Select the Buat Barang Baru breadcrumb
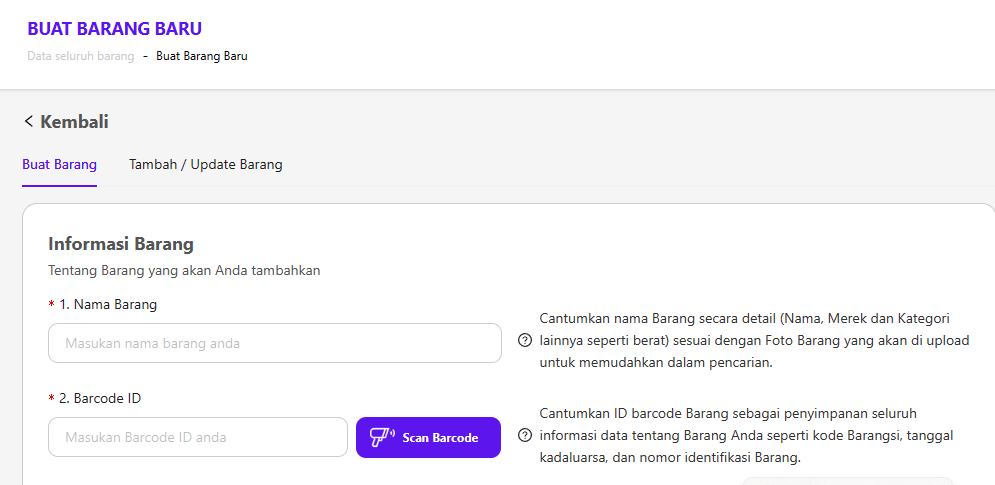The height and width of the screenshot is (485, 995). [x=202, y=56]
